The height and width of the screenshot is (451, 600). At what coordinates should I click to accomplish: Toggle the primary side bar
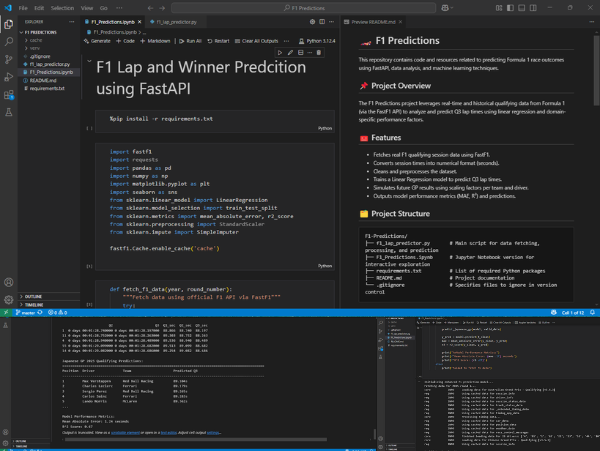[x=510, y=8]
